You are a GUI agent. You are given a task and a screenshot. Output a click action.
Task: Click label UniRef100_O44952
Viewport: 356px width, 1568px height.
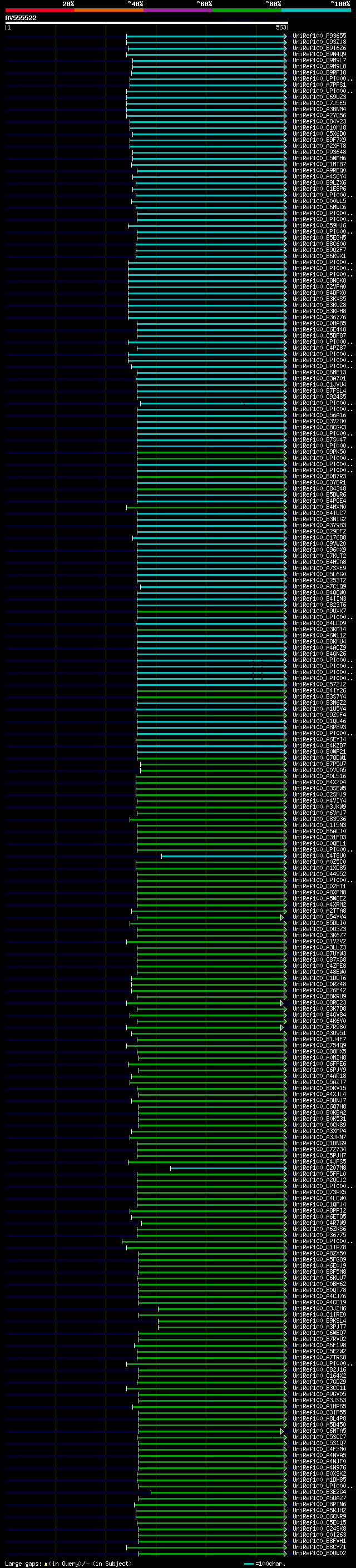[x=319, y=874]
